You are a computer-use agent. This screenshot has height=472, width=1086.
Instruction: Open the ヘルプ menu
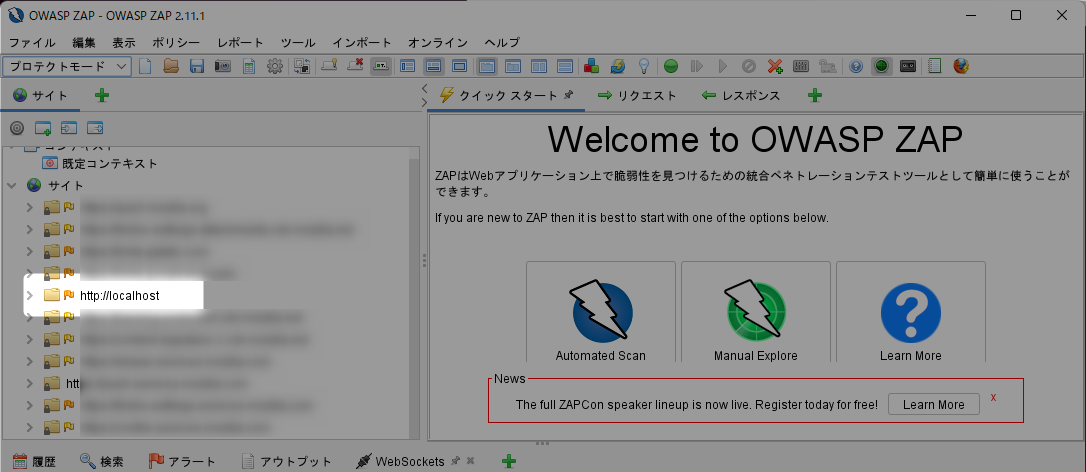(x=502, y=42)
